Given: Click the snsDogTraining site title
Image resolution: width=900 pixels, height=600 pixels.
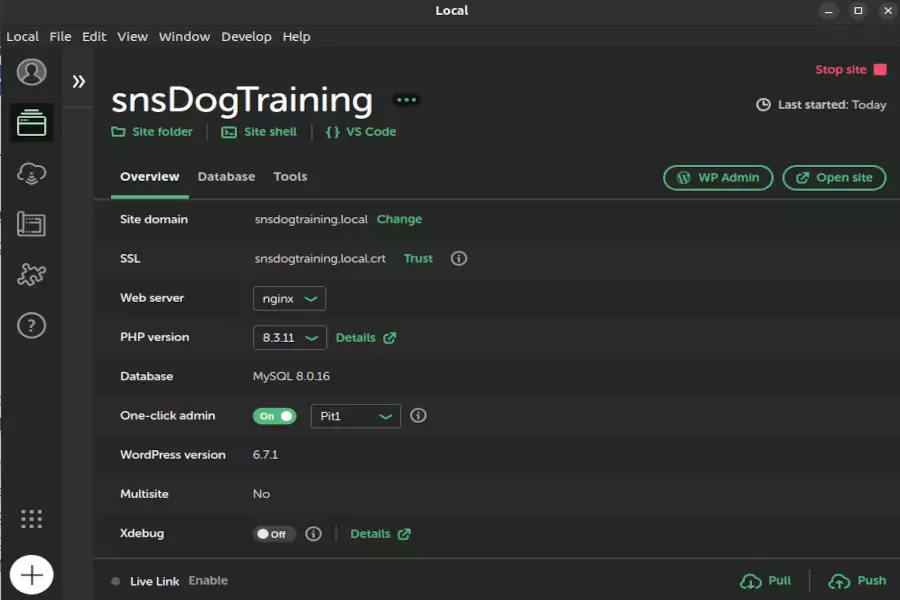Looking at the screenshot, I should coord(242,100).
